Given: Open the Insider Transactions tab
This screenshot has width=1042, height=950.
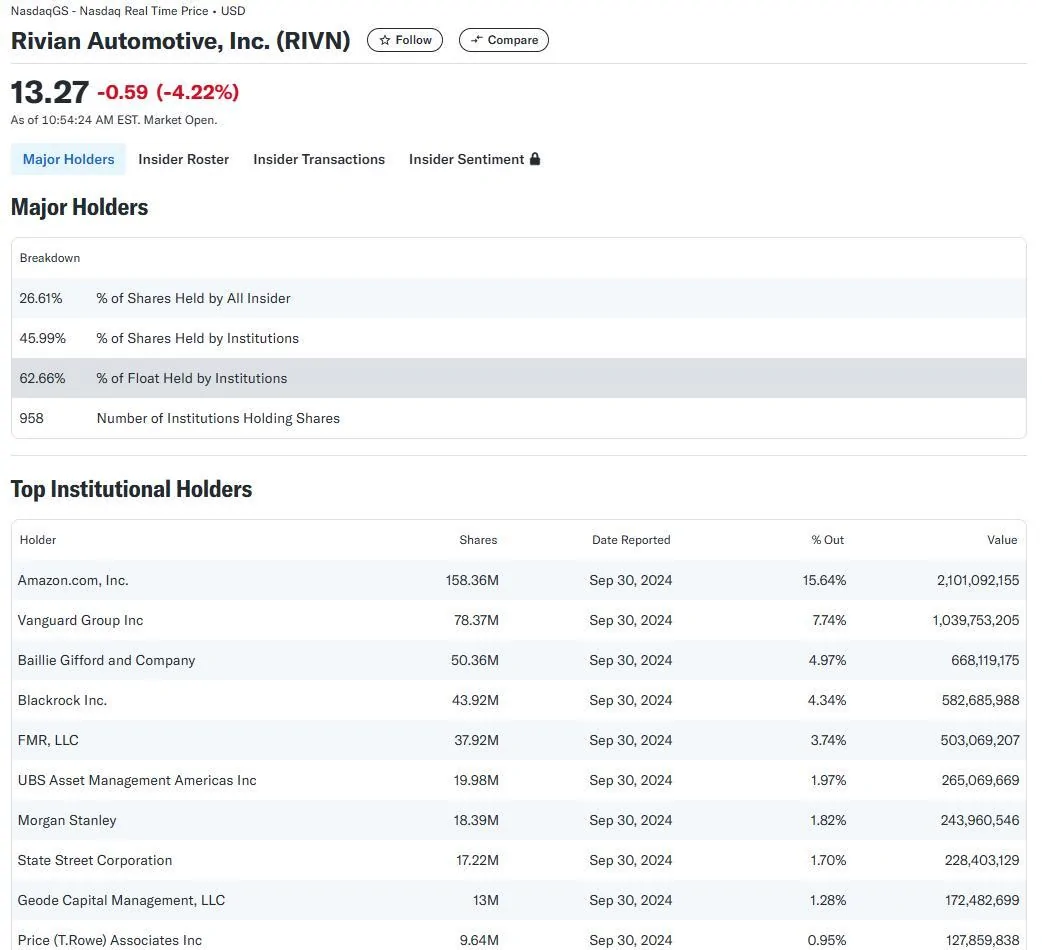Looking at the screenshot, I should 319,159.
